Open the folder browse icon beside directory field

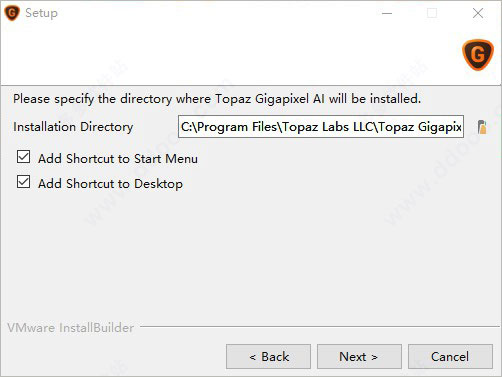tap(482, 127)
